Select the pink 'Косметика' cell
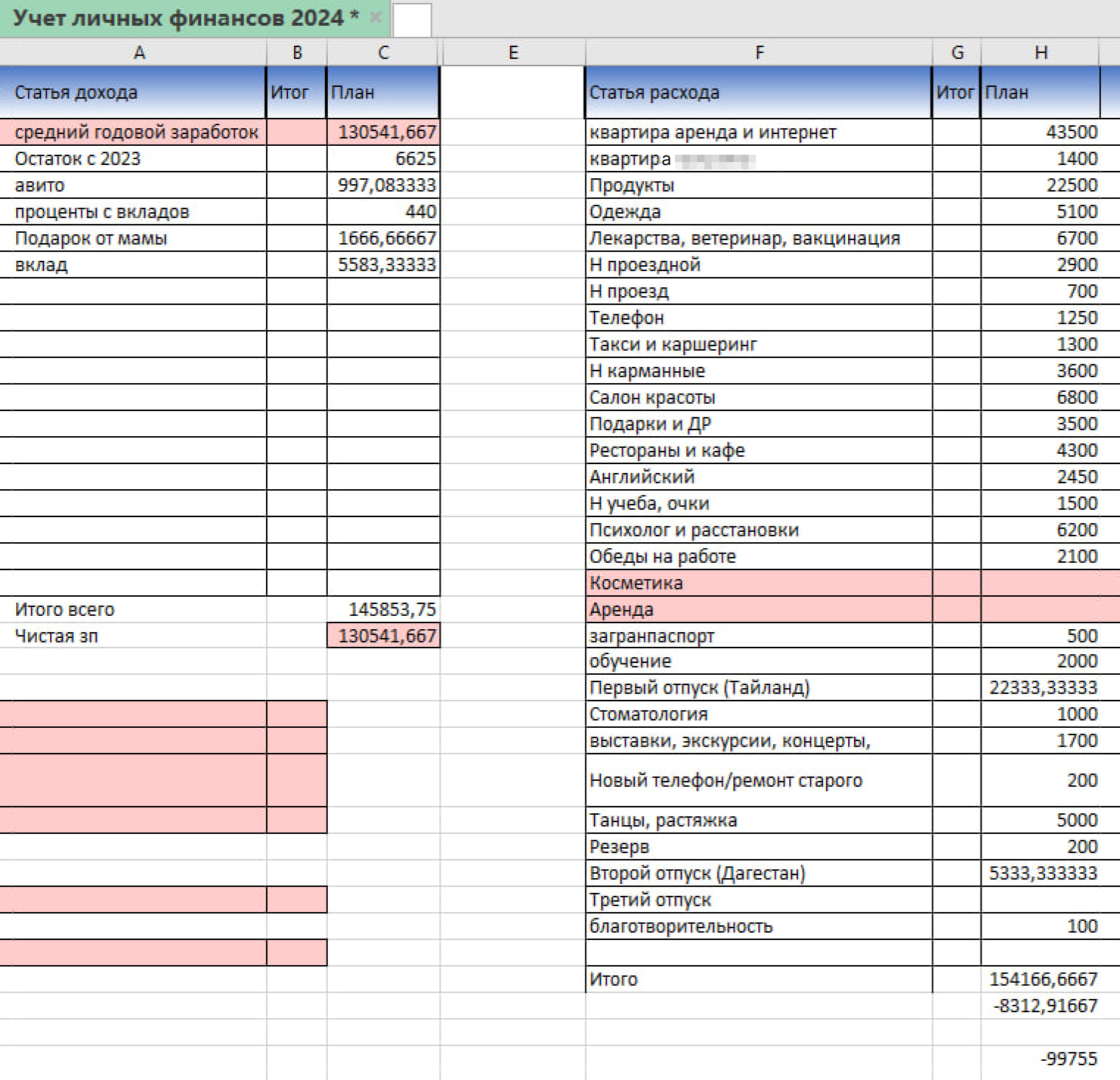This screenshot has height=1080, width=1120. (x=759, y=583)
